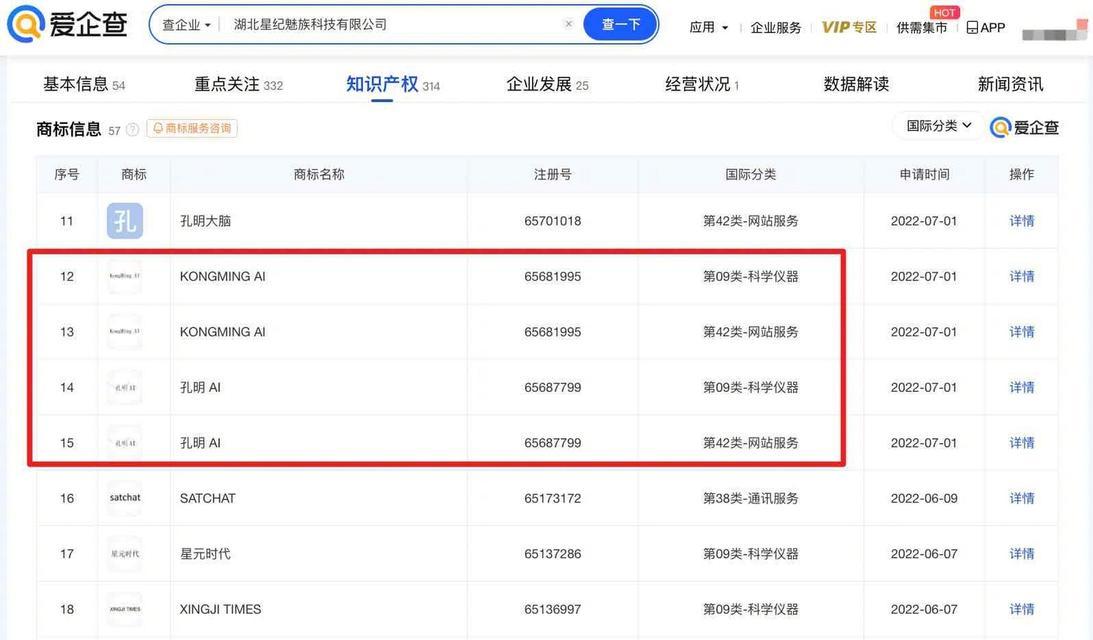The image size is (1093, 640).
Task: Click the 第09类-科学仪器 cell for XINGJI TIMES
Action: [x=751, y=609]
